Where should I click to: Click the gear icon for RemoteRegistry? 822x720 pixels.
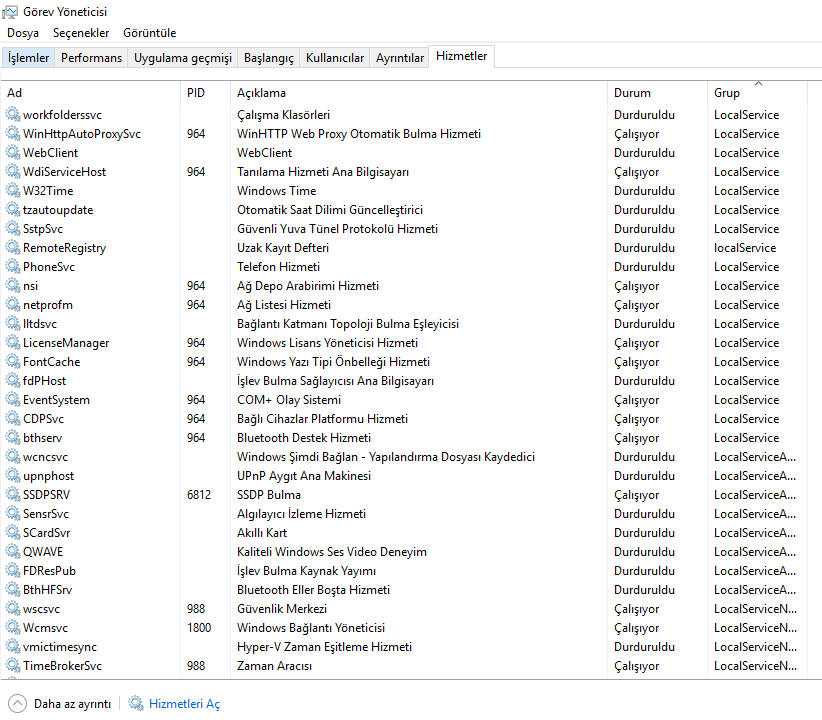point(13,248)
